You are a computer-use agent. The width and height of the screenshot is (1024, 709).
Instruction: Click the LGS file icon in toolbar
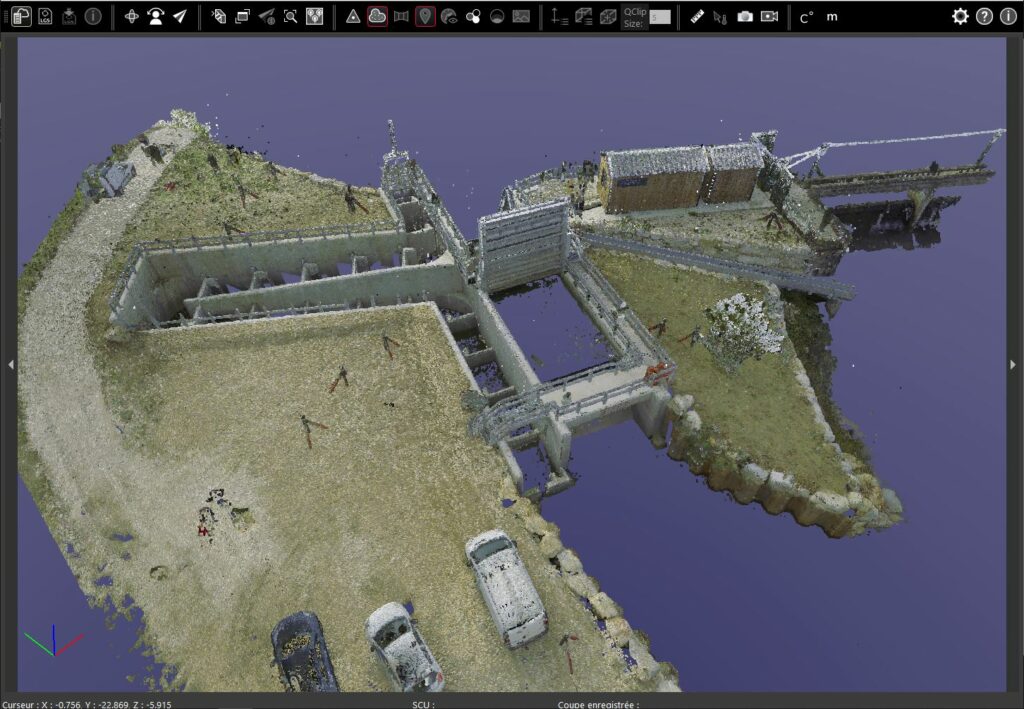pos(46,16)
